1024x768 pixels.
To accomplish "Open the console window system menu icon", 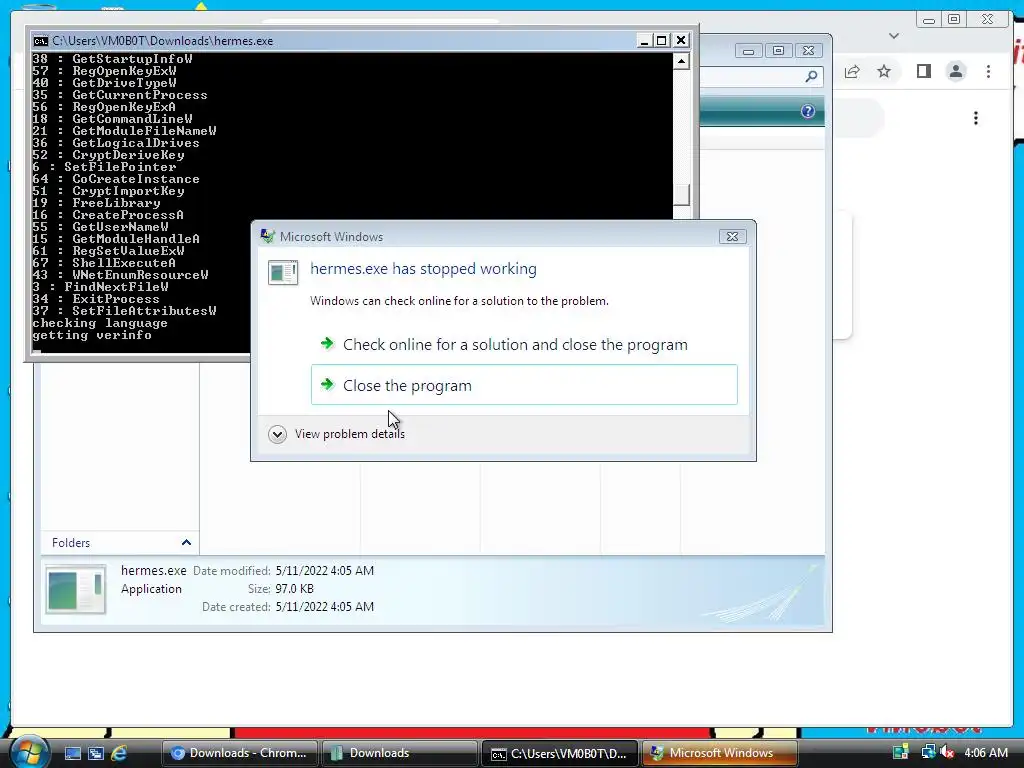I will pos(40,40).
